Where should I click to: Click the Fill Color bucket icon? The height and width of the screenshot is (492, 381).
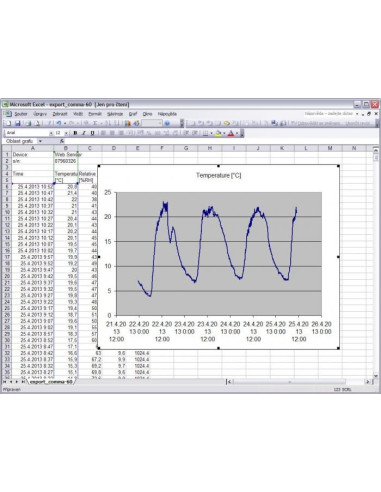[218, 133]
